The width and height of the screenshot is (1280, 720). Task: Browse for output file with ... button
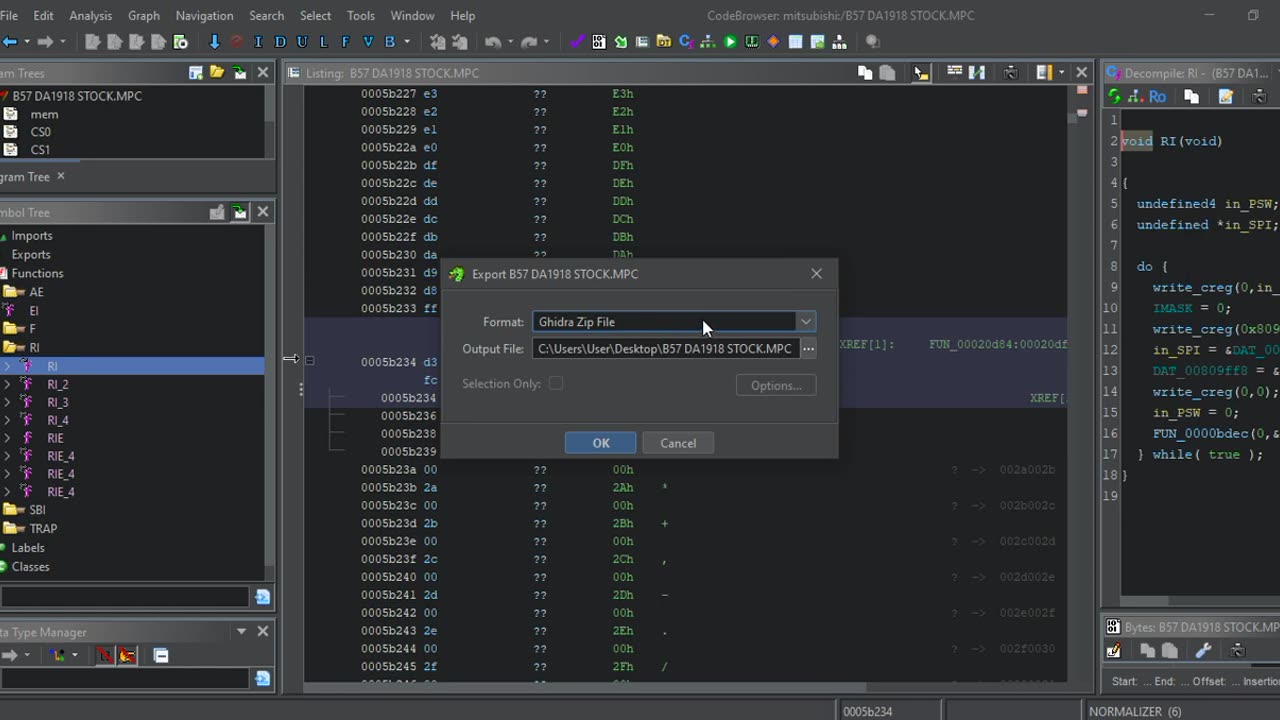click(x=808, y=348)
